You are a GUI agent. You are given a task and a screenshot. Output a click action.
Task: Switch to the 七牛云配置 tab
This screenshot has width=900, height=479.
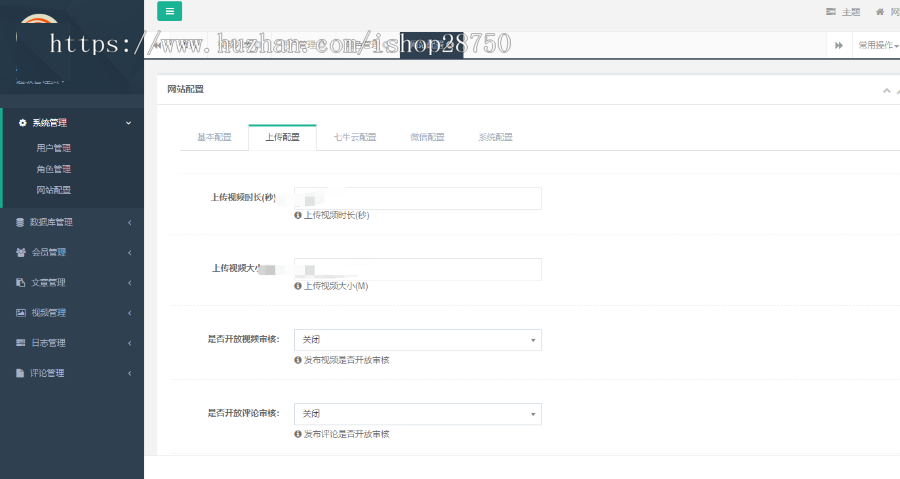[355, 137]
